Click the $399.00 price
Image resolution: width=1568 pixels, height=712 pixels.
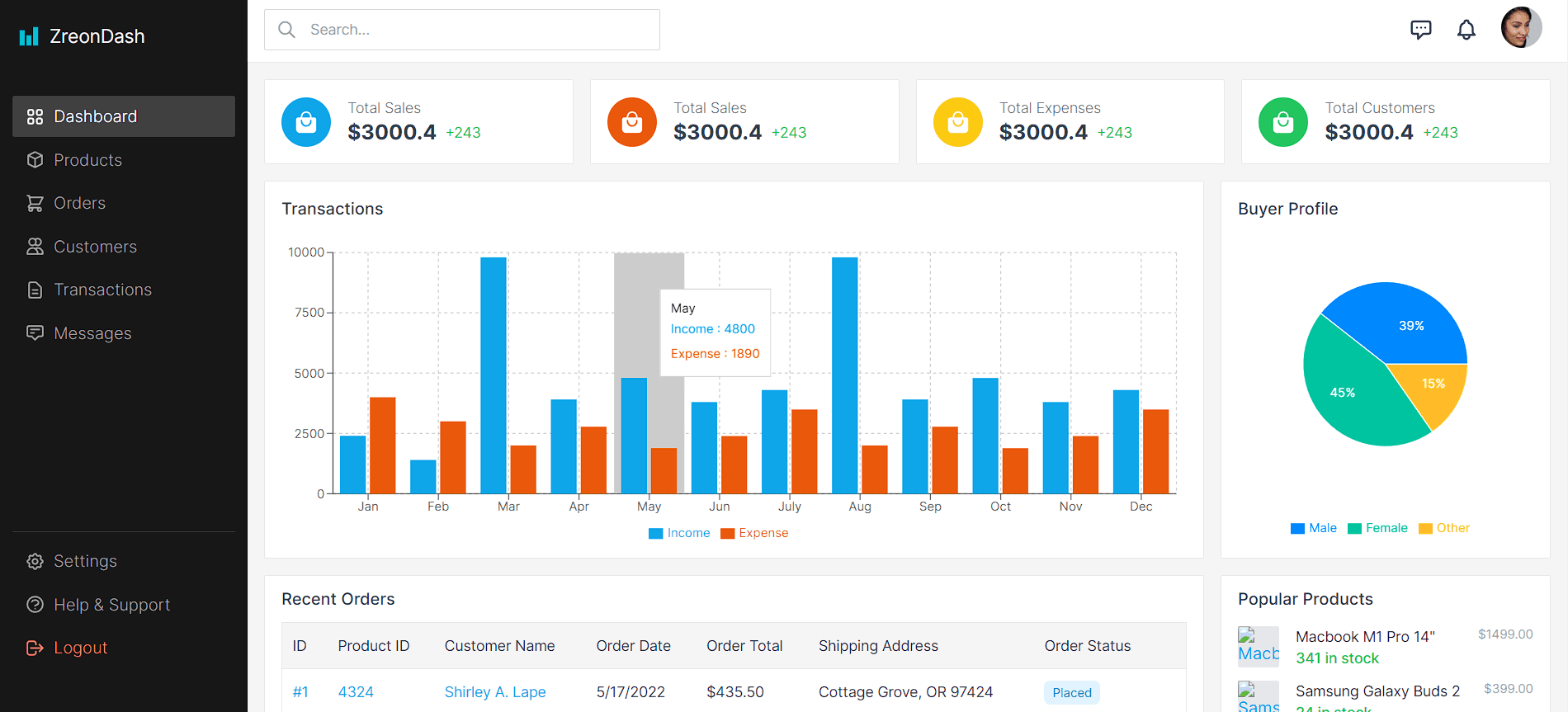pyautogui.click(x=1508, y=689)
